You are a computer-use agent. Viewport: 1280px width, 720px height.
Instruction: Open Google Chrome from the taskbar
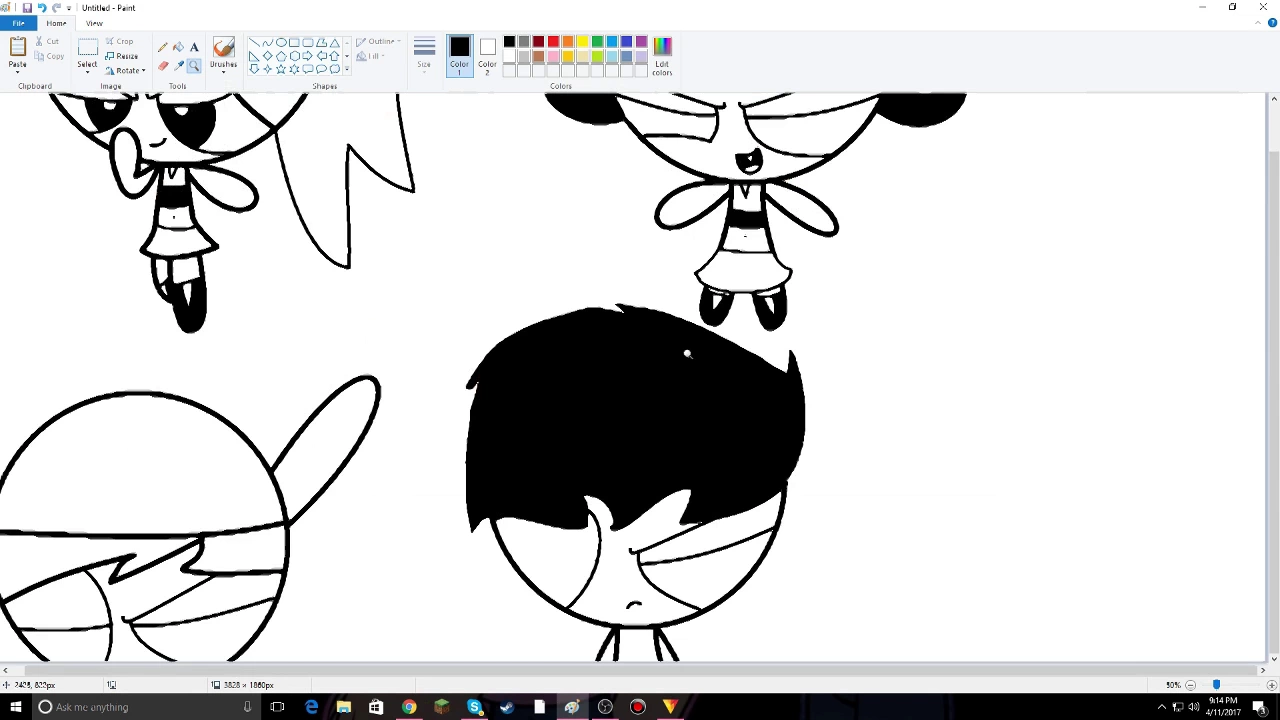pos(409,707)
